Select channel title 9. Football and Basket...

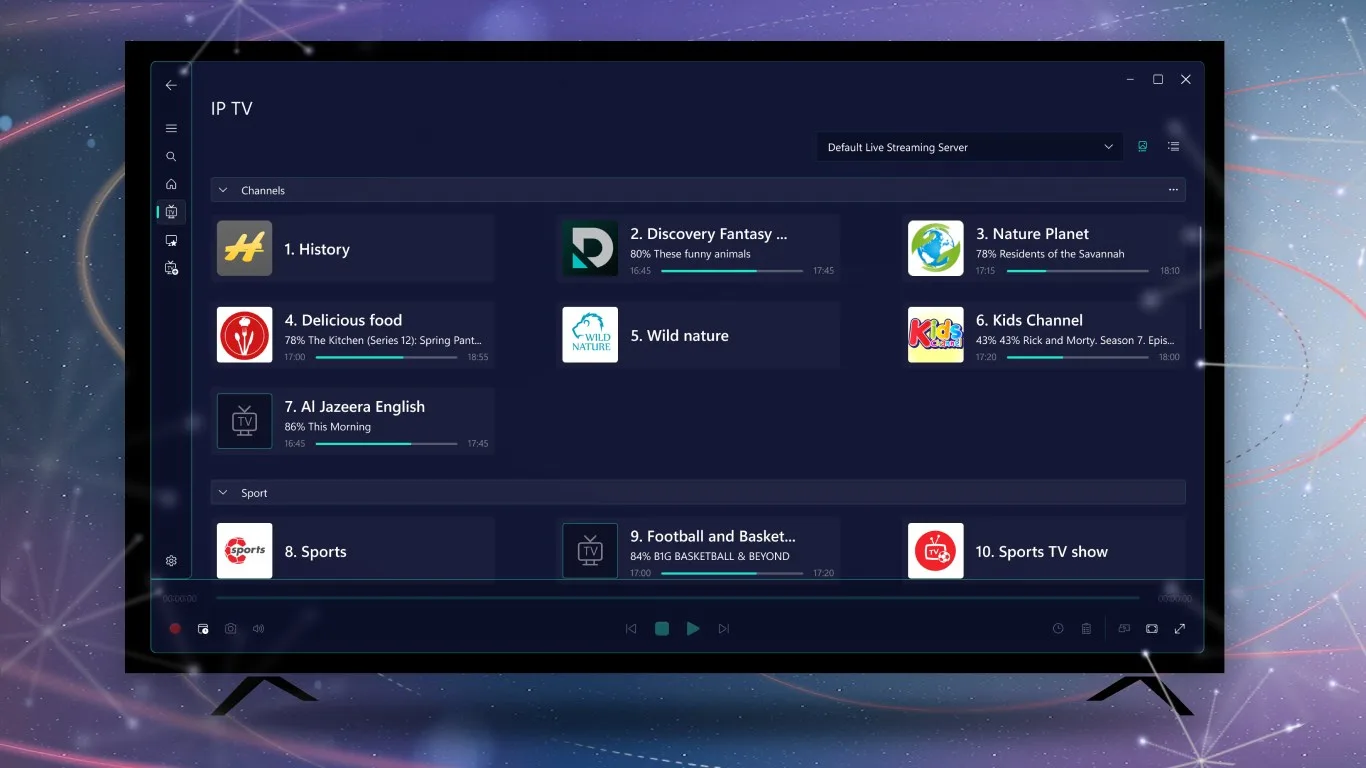[x=713, y=536]
